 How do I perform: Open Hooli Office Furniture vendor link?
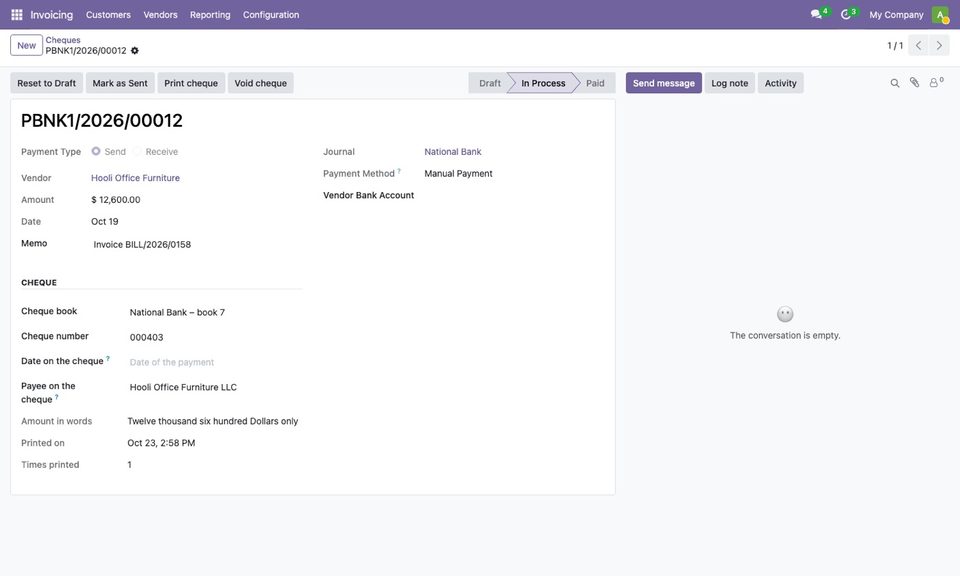135,178
